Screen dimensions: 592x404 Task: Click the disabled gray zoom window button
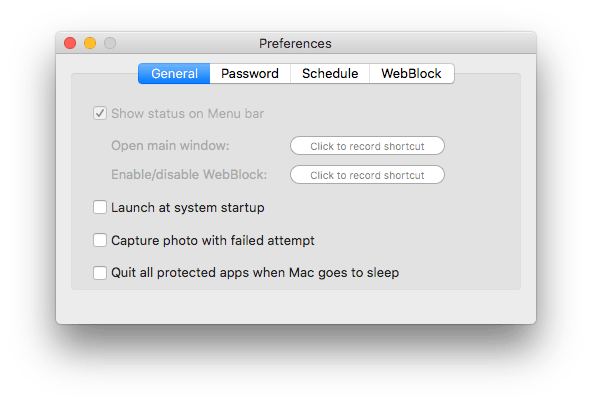click(110, 43)
